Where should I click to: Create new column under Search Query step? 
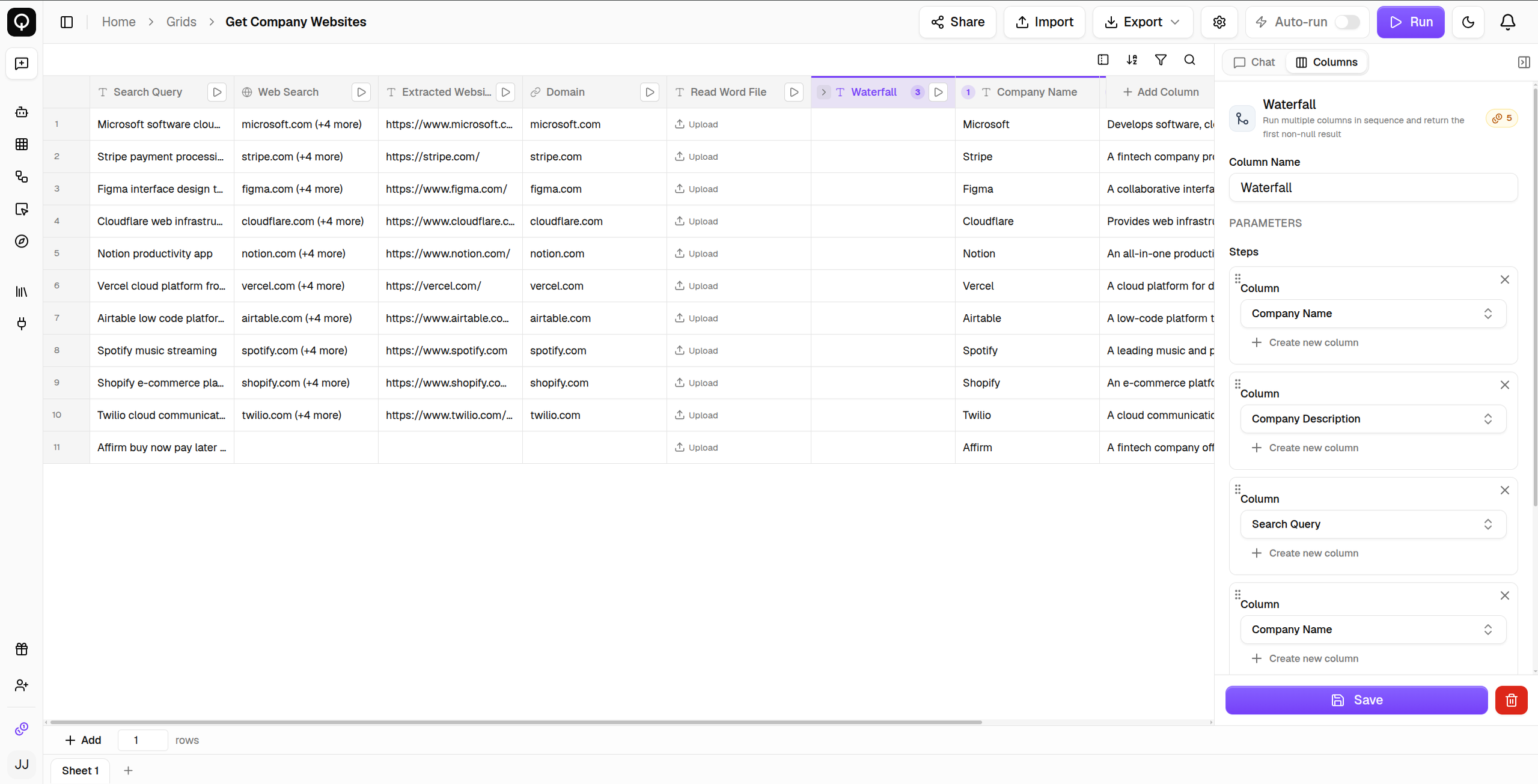point(1305,553)
